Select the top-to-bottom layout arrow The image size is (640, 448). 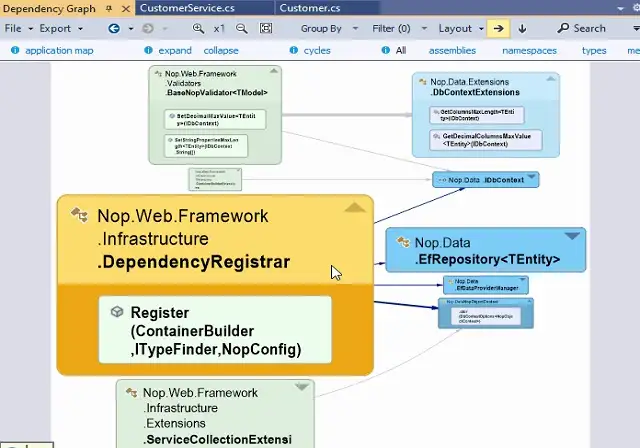point(522,29)
